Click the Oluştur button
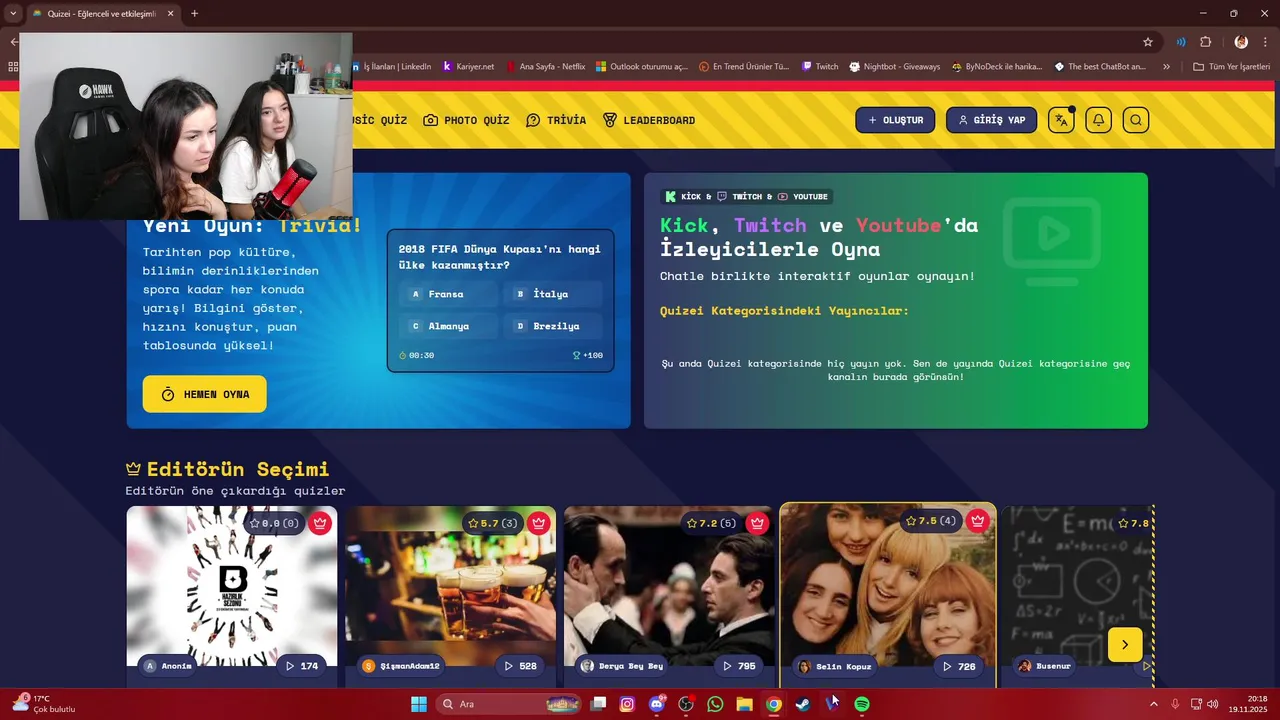The height and width of the screenshot is (720, 1280). tap(895, 120)
